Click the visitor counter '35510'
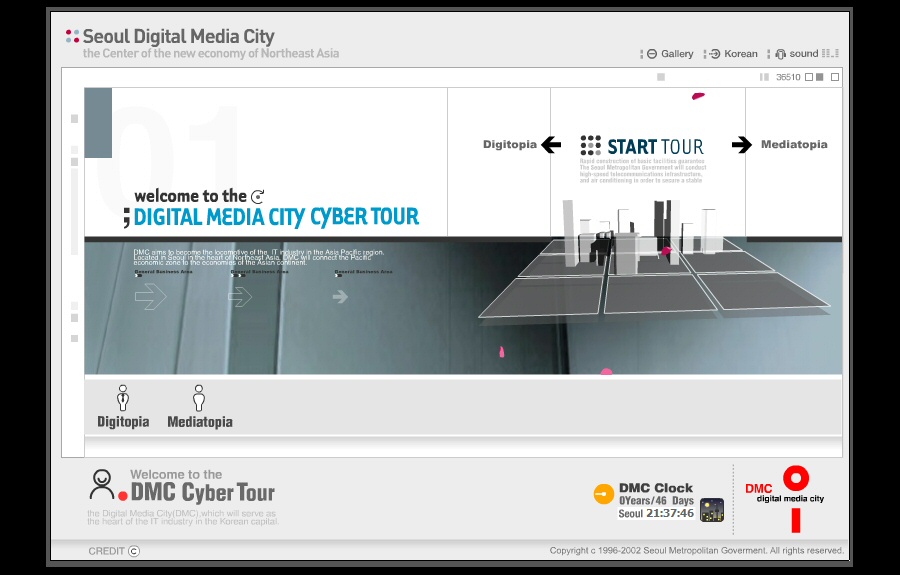The width and height of the screenshot is (900, 575). tap(788, 77)
